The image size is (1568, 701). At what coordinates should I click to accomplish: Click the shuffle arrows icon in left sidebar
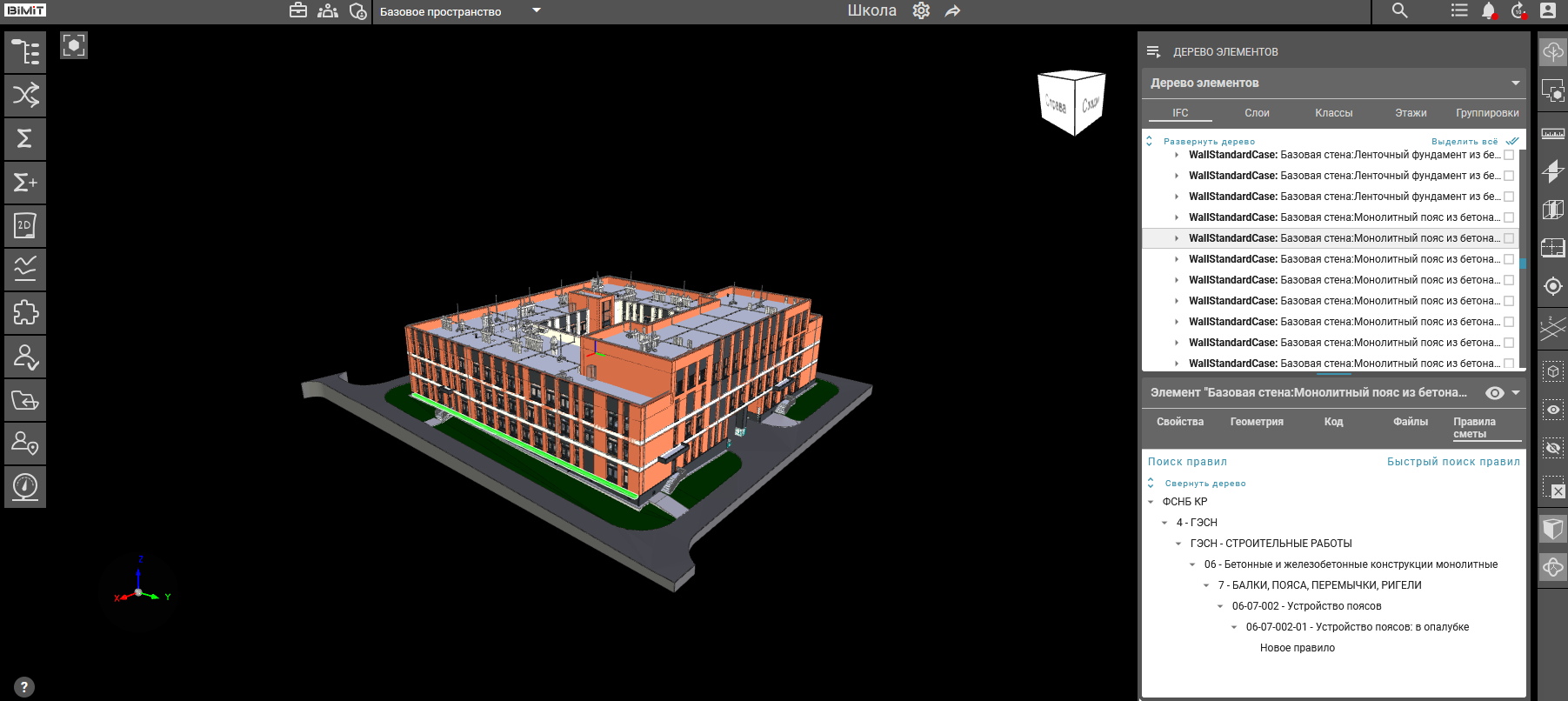pyautogui.click(x=25, y=96)
